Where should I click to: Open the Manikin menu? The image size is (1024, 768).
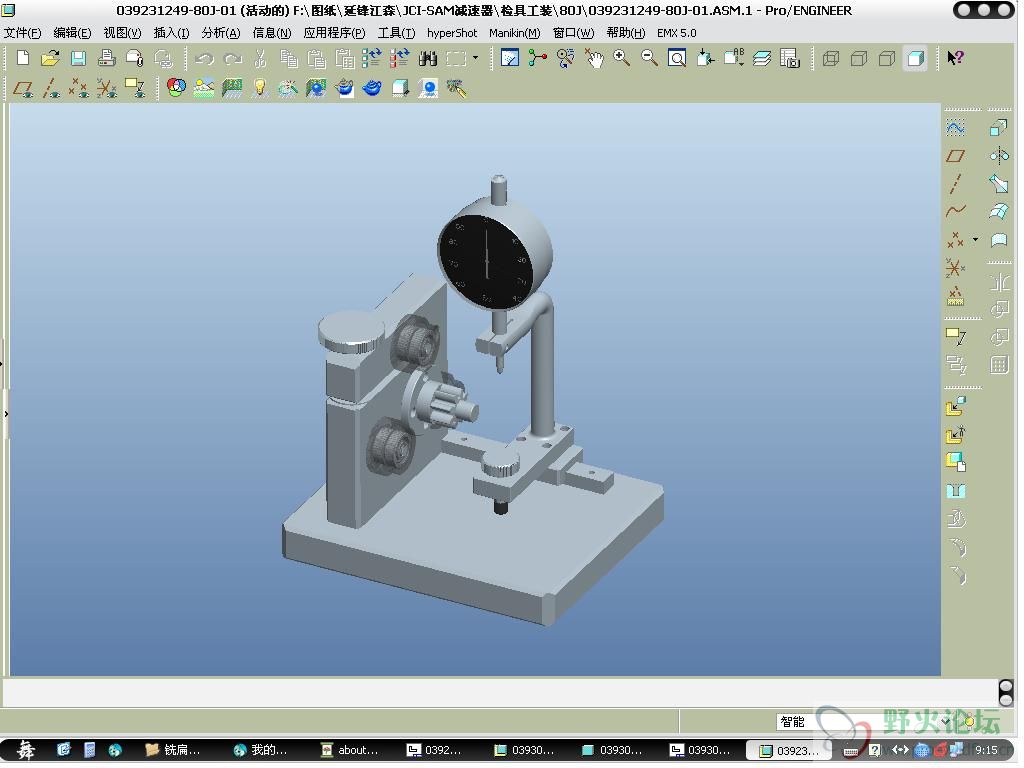517,33
